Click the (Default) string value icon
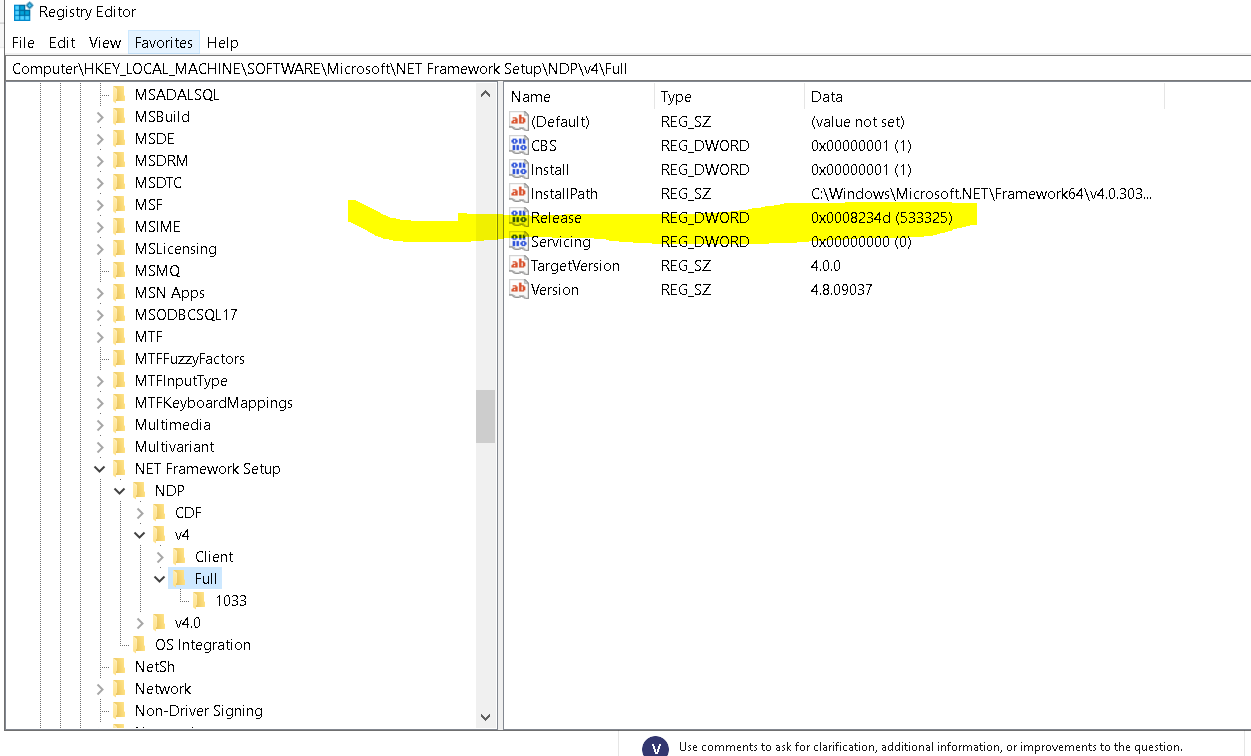 [x=518, y=122]
